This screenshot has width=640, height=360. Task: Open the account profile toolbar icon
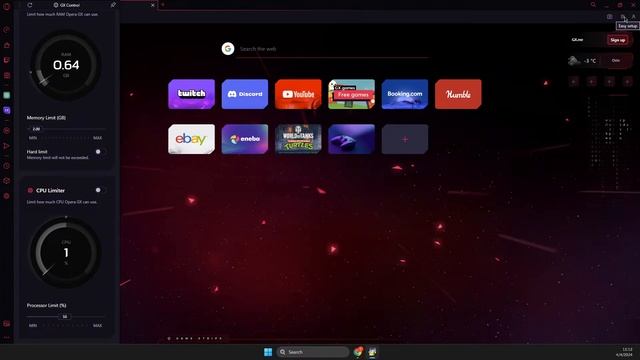point(633,17)
